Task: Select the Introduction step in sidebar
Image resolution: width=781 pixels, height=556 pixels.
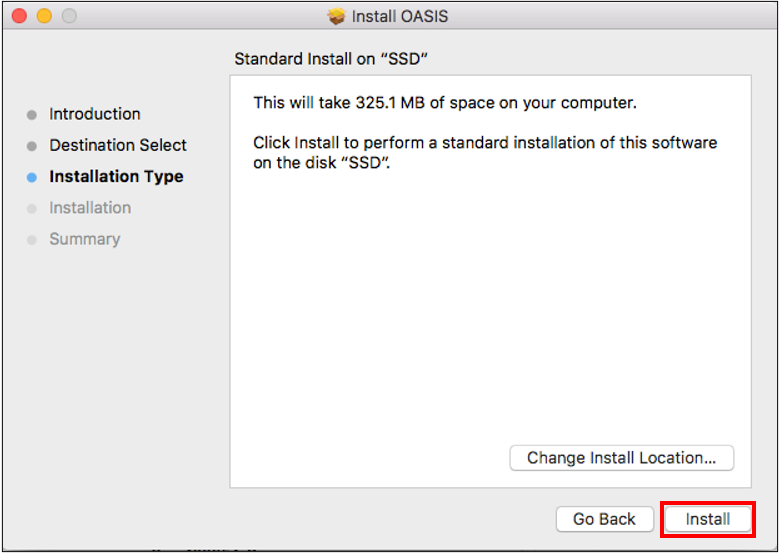Action: click(x=95, y=114)
